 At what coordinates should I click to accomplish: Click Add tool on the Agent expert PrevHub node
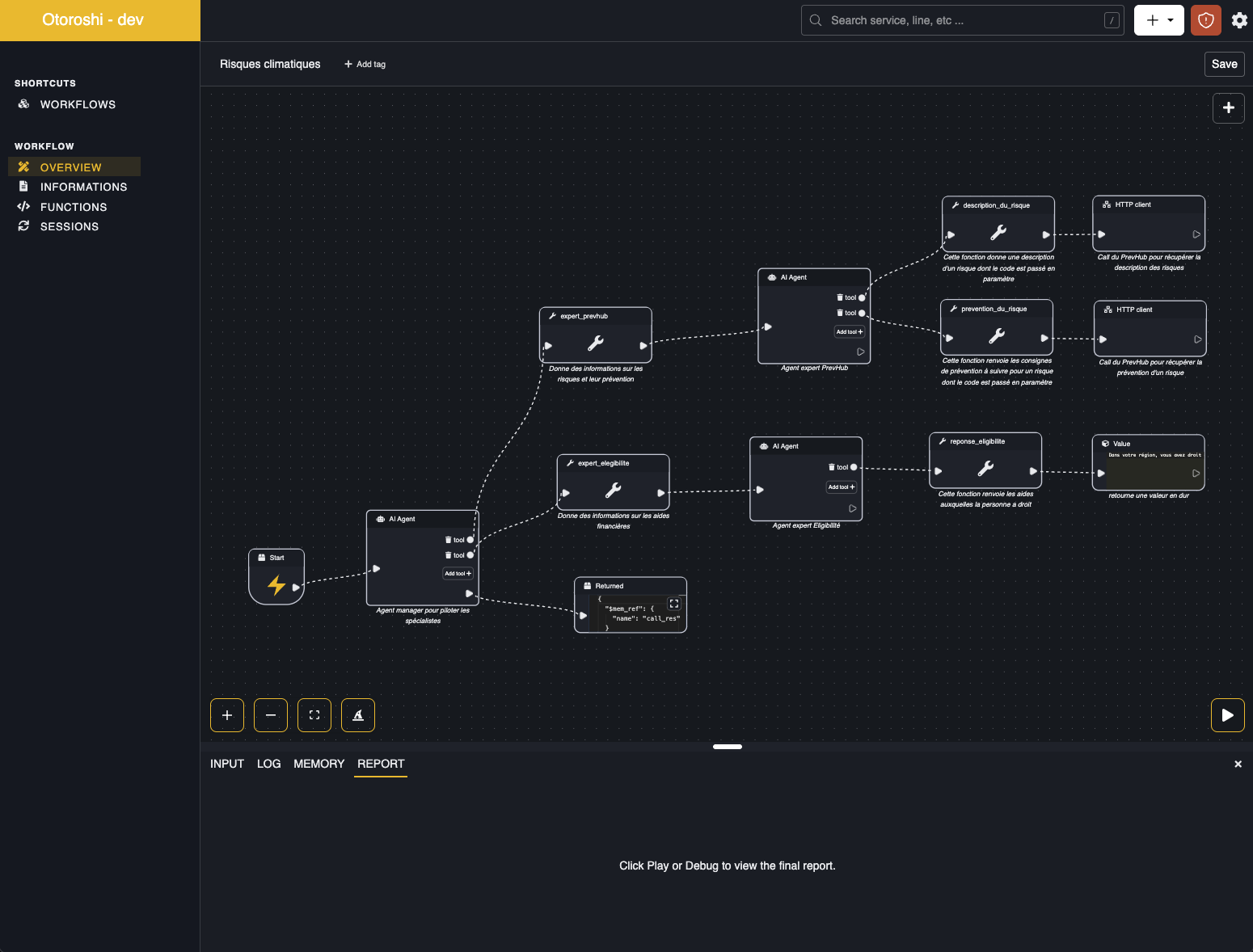pyautogui.click(x=849, y=331)
